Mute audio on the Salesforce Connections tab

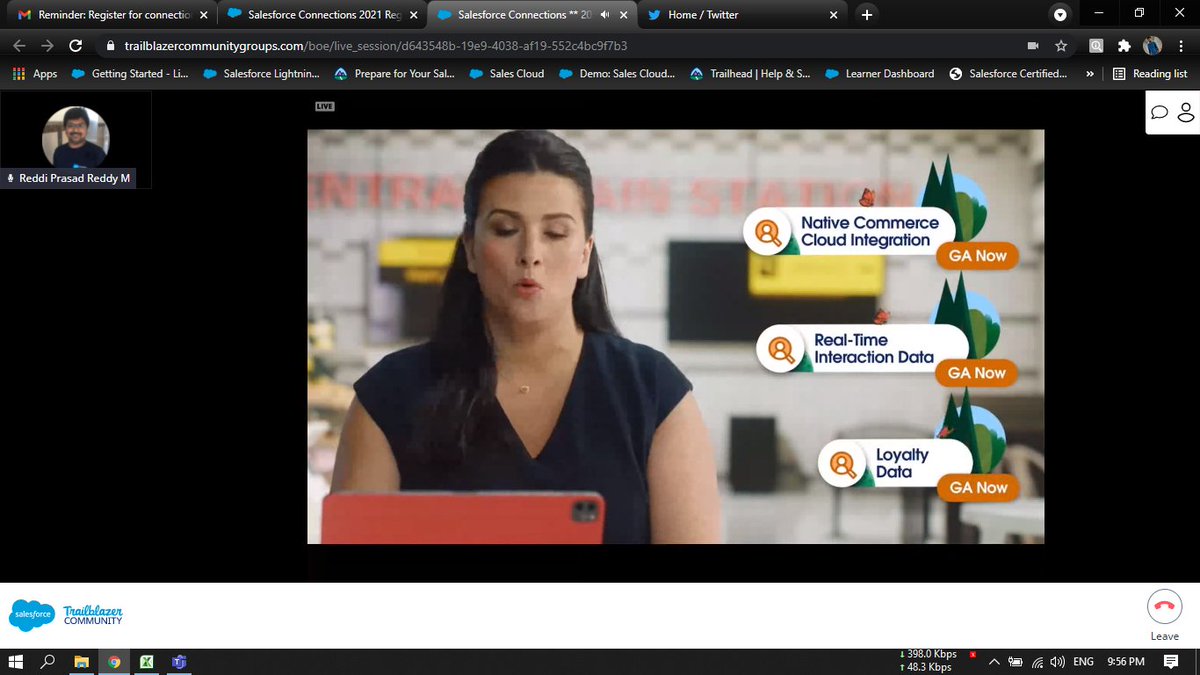(605, 15)
